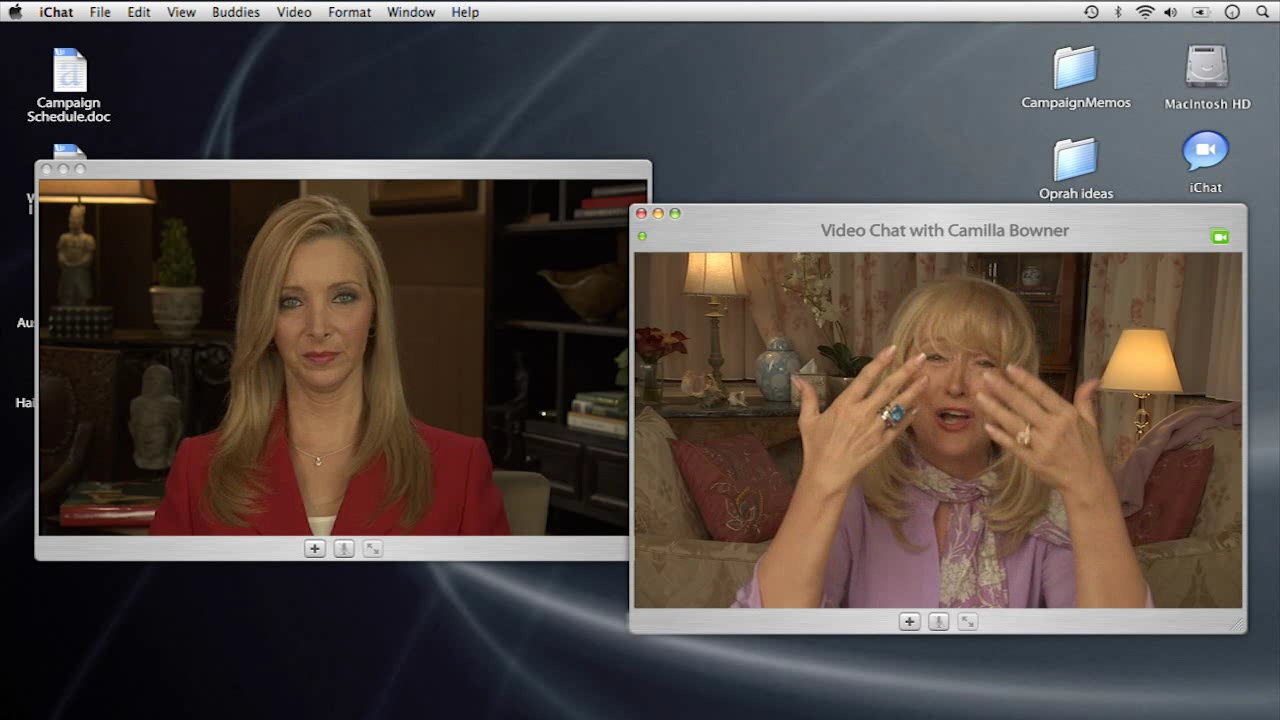Click the volume speaker icon

click(x=1171, y=12)
